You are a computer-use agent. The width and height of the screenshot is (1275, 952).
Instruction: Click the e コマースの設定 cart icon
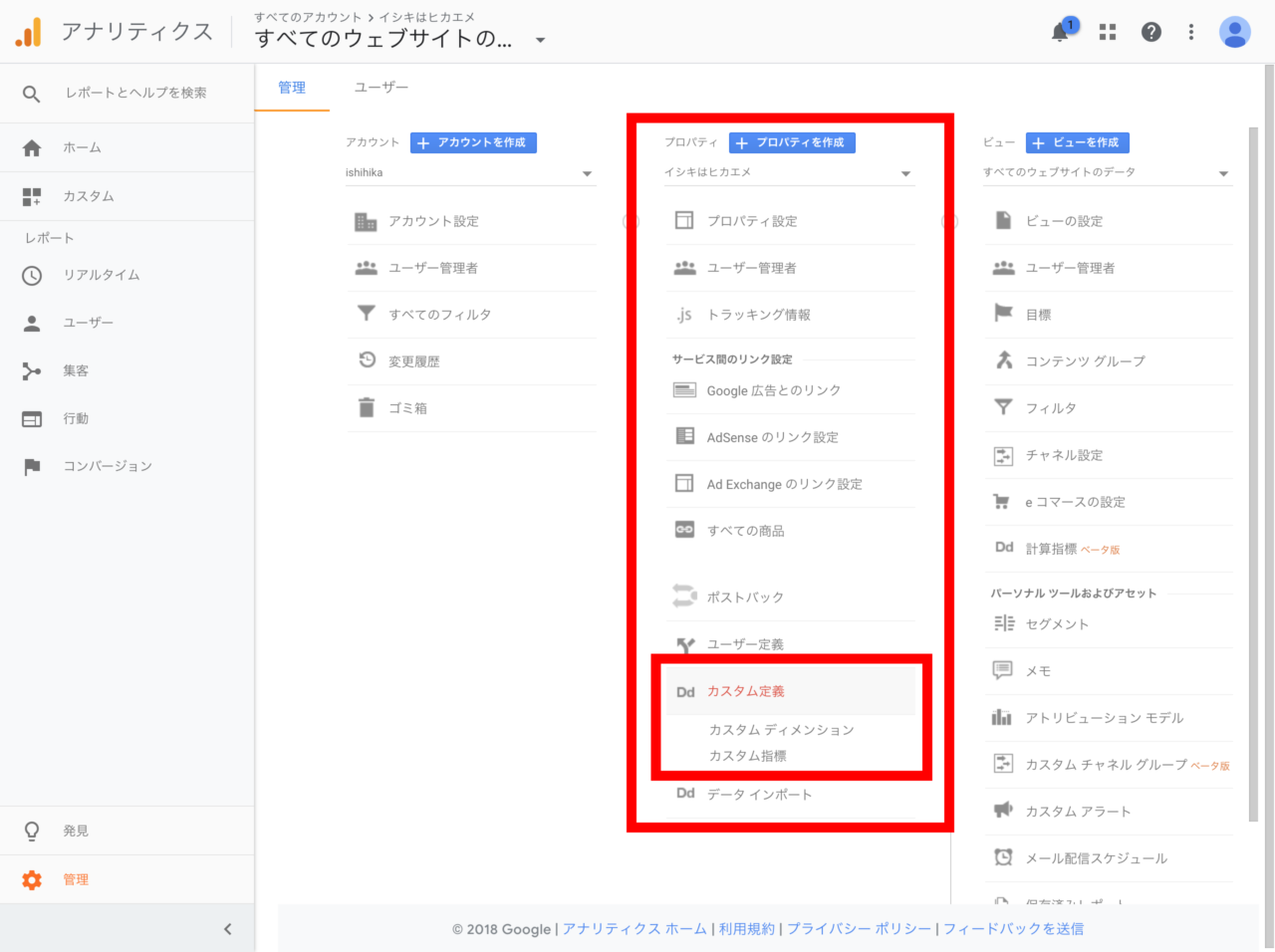tap(1002, 502)
